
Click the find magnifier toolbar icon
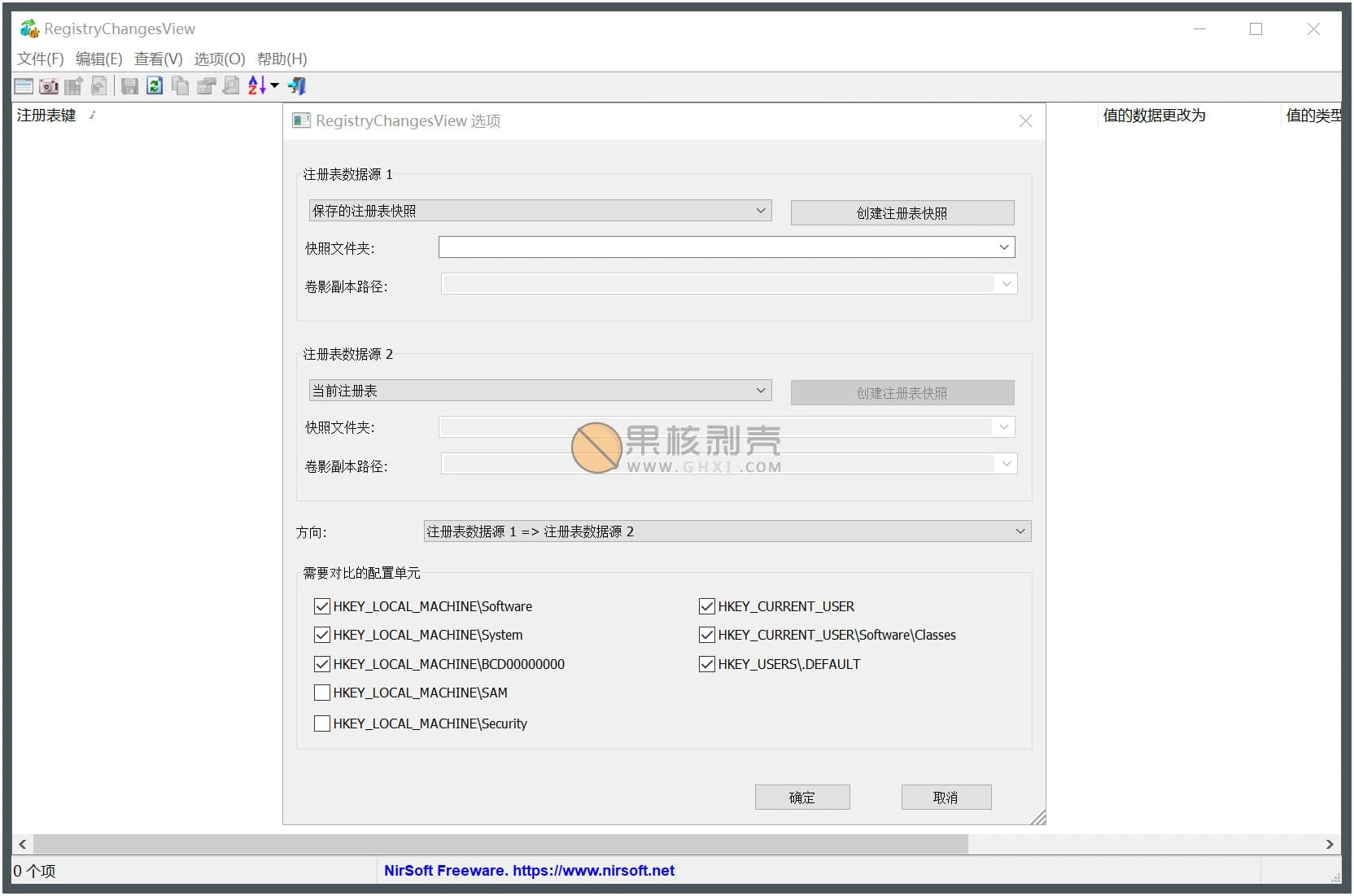click(x=231, y=85)
